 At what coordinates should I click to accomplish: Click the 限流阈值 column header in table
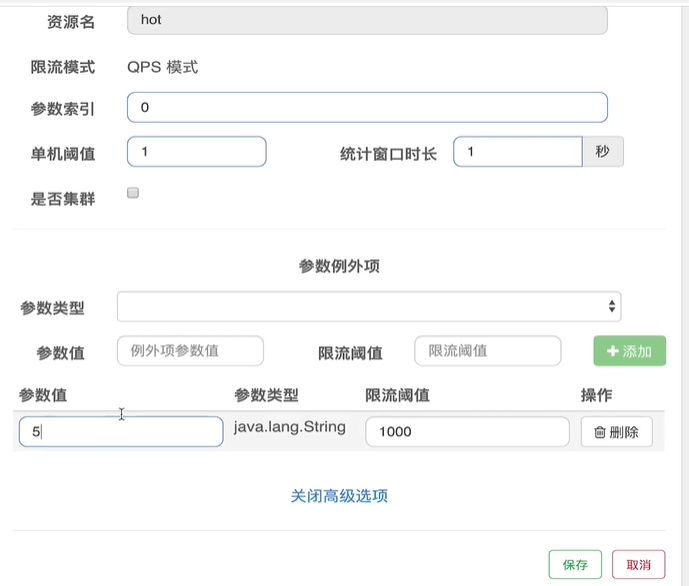point(397,395)
